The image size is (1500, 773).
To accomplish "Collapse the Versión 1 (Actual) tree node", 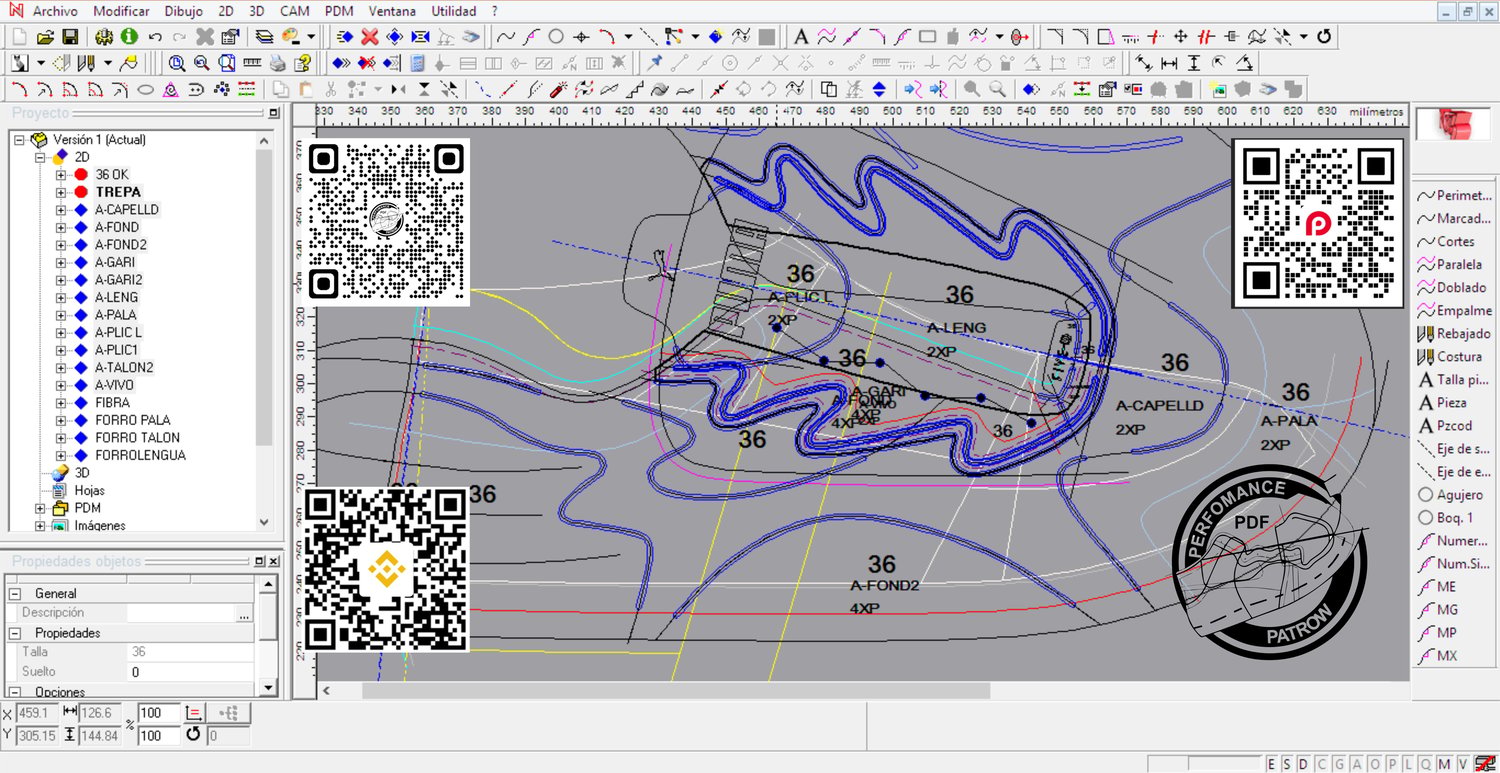I will 20,140.
